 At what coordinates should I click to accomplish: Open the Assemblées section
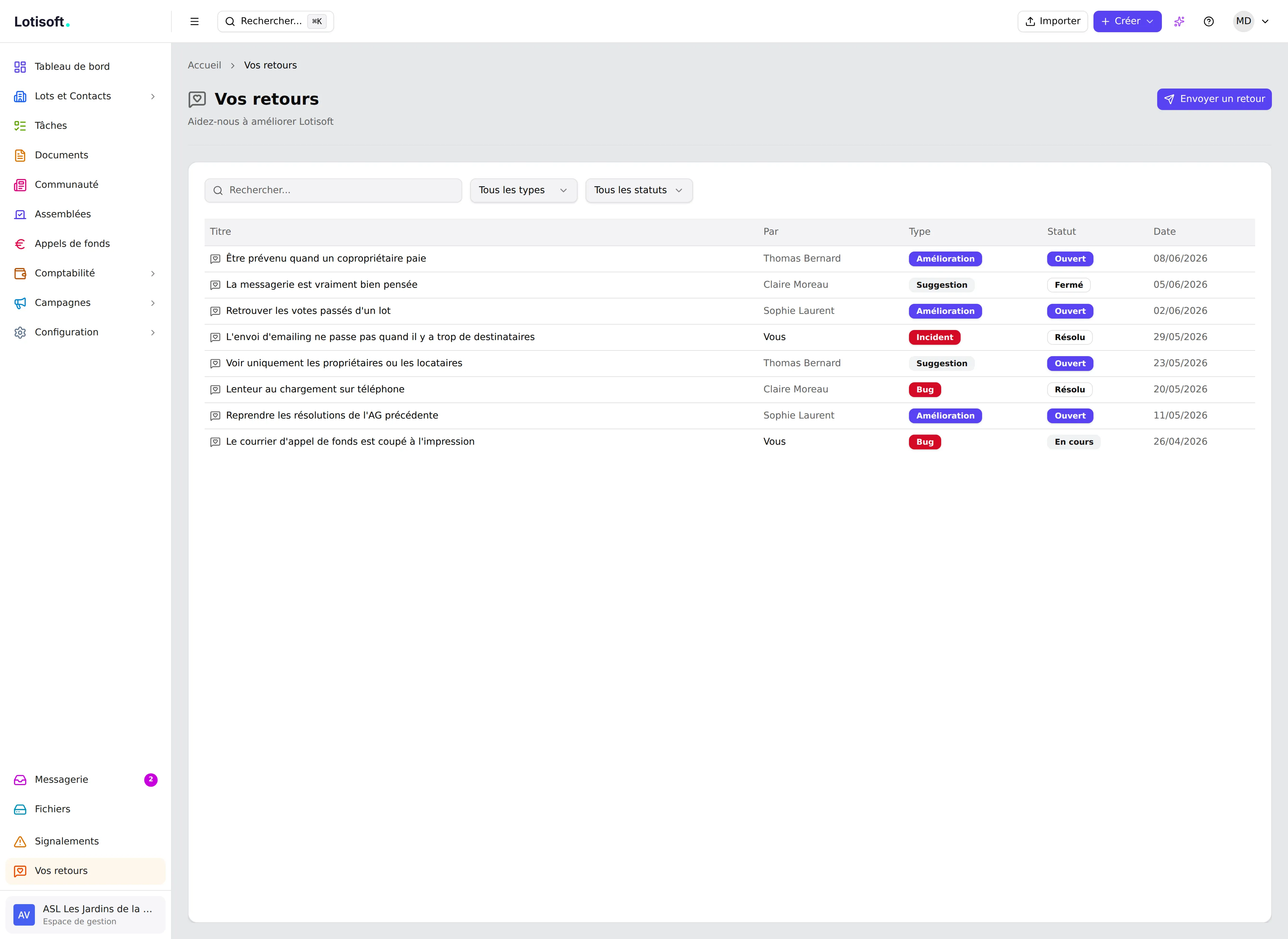(85, 215)
